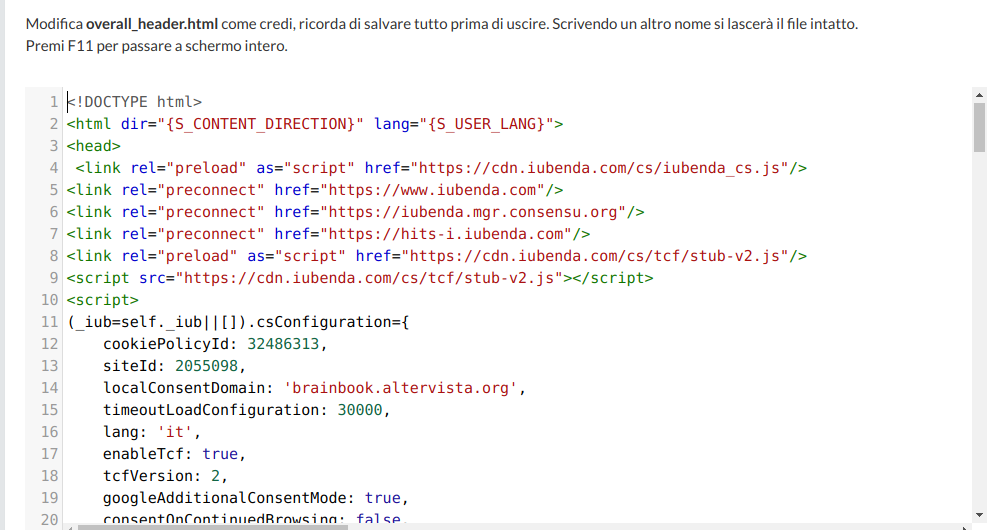The width and height of the screenshot is (1001, 530).
Task: Click '{S_CONTENT_DIRECTION}' attribute value
Action: coord(260,124)
